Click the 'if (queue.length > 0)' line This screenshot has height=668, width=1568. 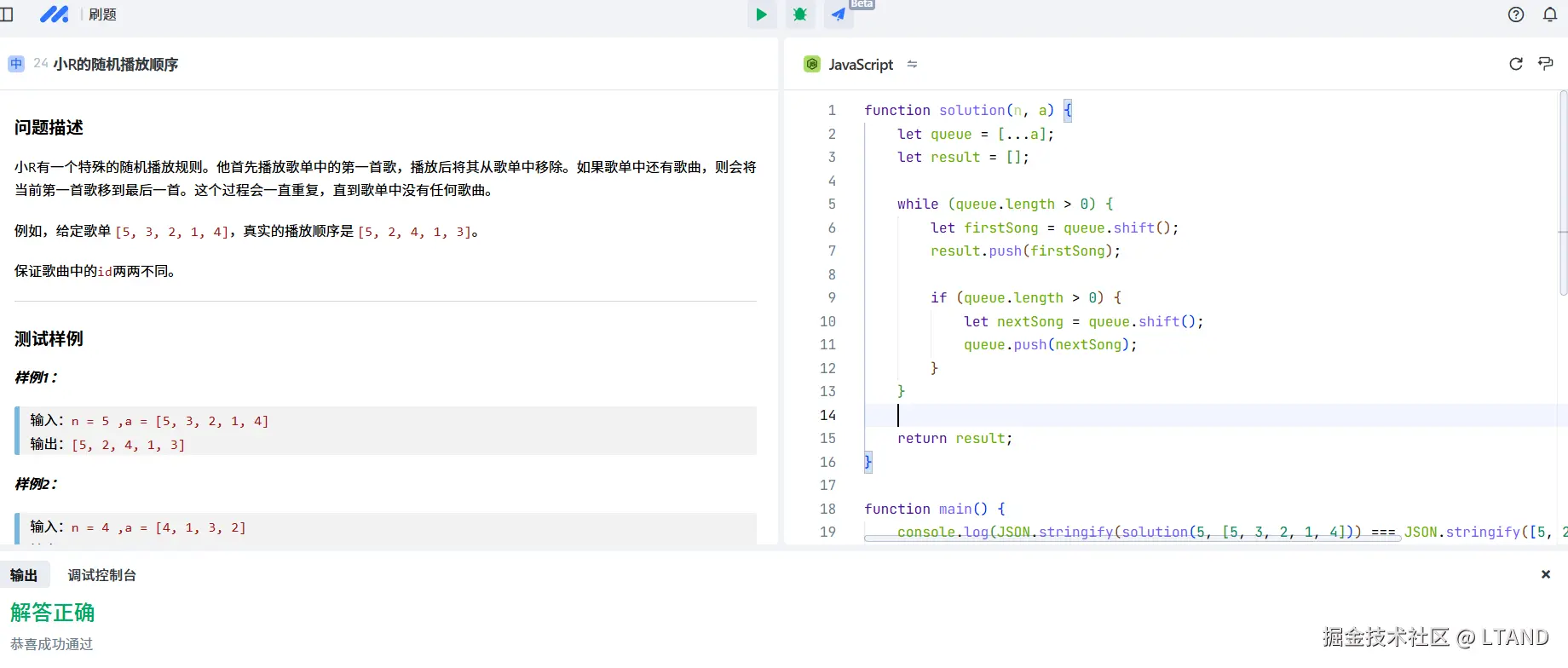pos(1026,297)
